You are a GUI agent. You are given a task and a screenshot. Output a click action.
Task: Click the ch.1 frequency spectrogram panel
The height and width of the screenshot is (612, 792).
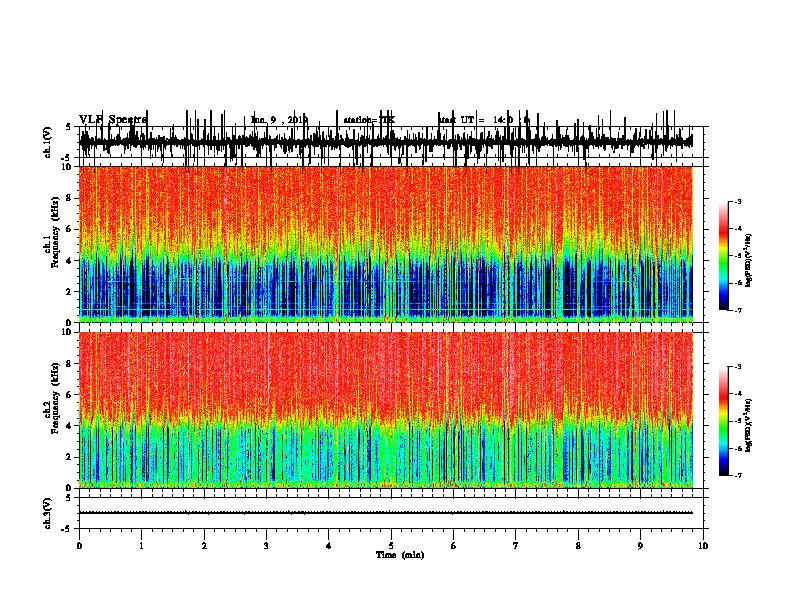pyautogui.click(x=386, y=244)
